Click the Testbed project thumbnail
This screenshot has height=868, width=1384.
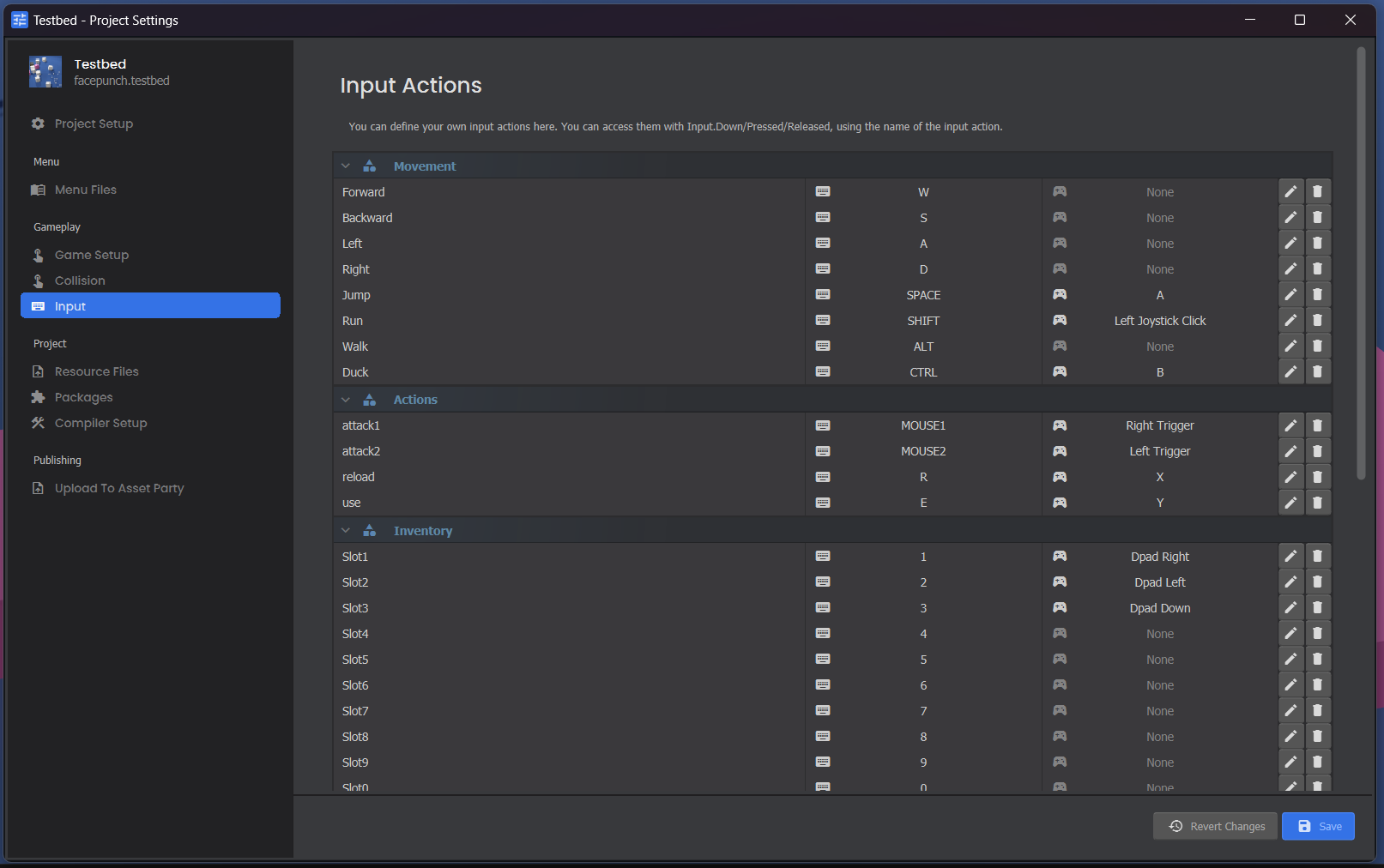coord(45,72)
